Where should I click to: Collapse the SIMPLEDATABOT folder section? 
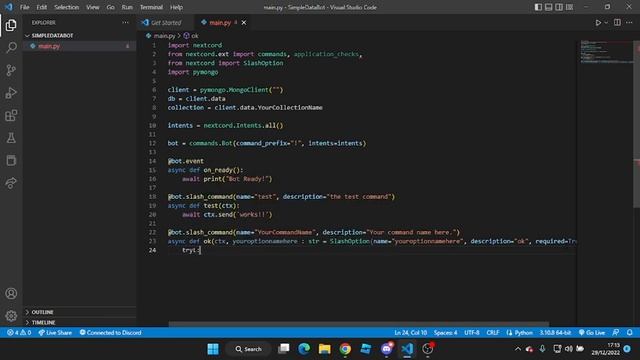pos(80,36)
